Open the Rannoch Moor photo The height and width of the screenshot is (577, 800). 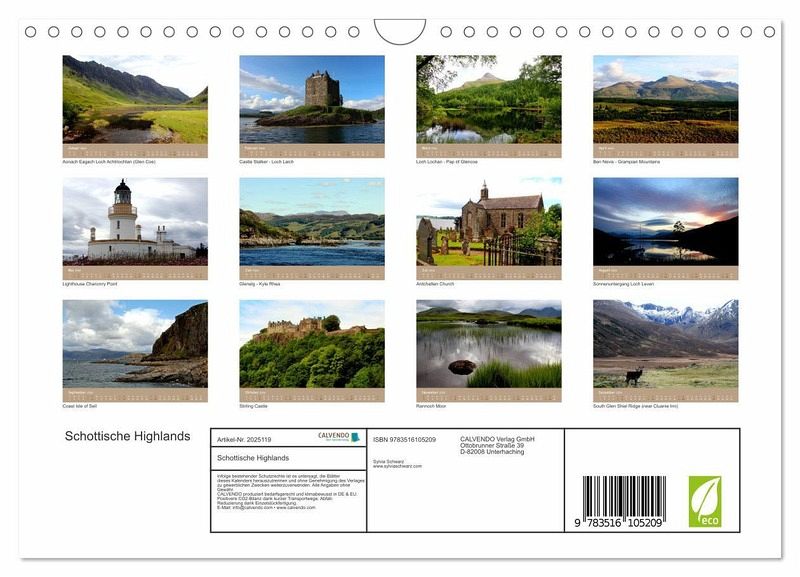pos(489,344)
